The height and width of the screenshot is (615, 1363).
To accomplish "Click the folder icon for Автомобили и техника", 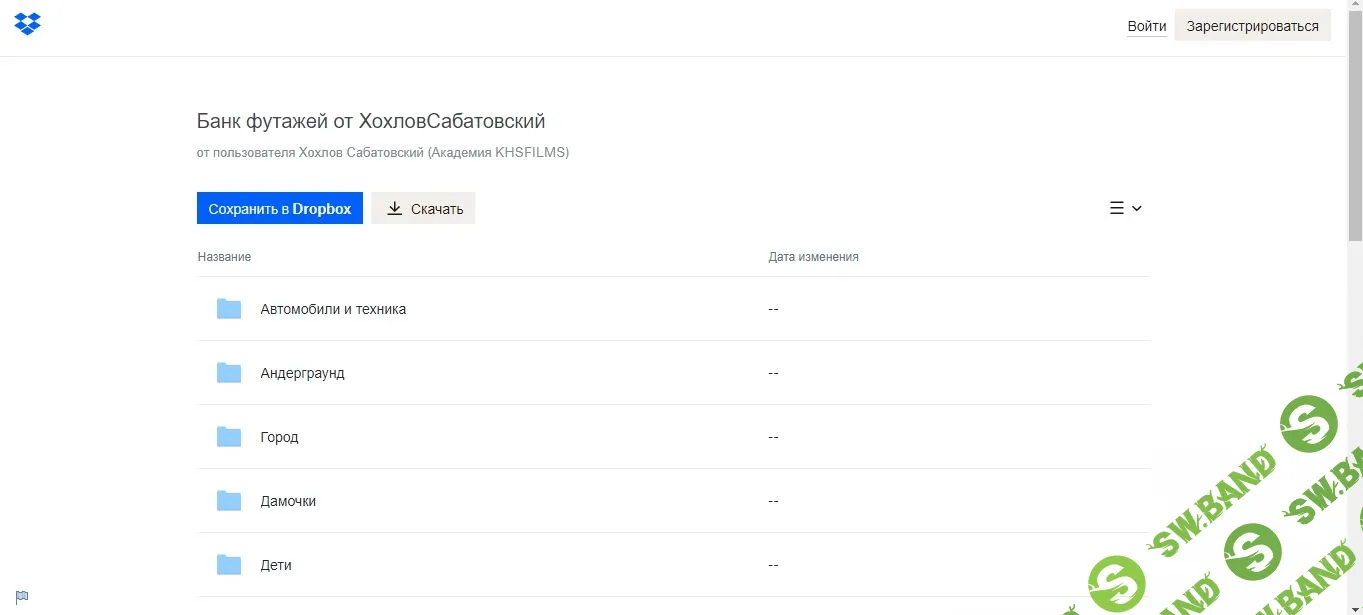I will (229, 309).
